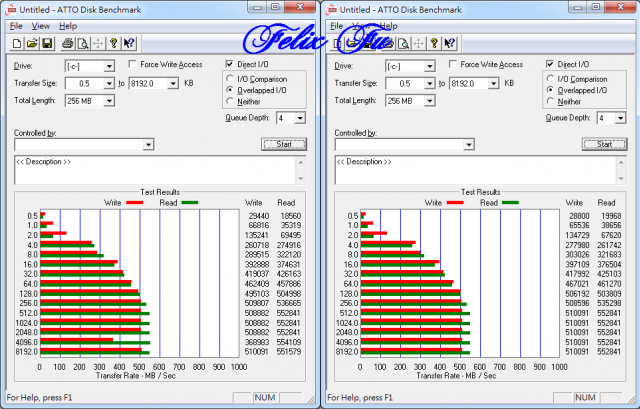Screen dimensions: 640x409
Task: Expand Controlled by dropdown in left window
Action: (x=149, y=144)
